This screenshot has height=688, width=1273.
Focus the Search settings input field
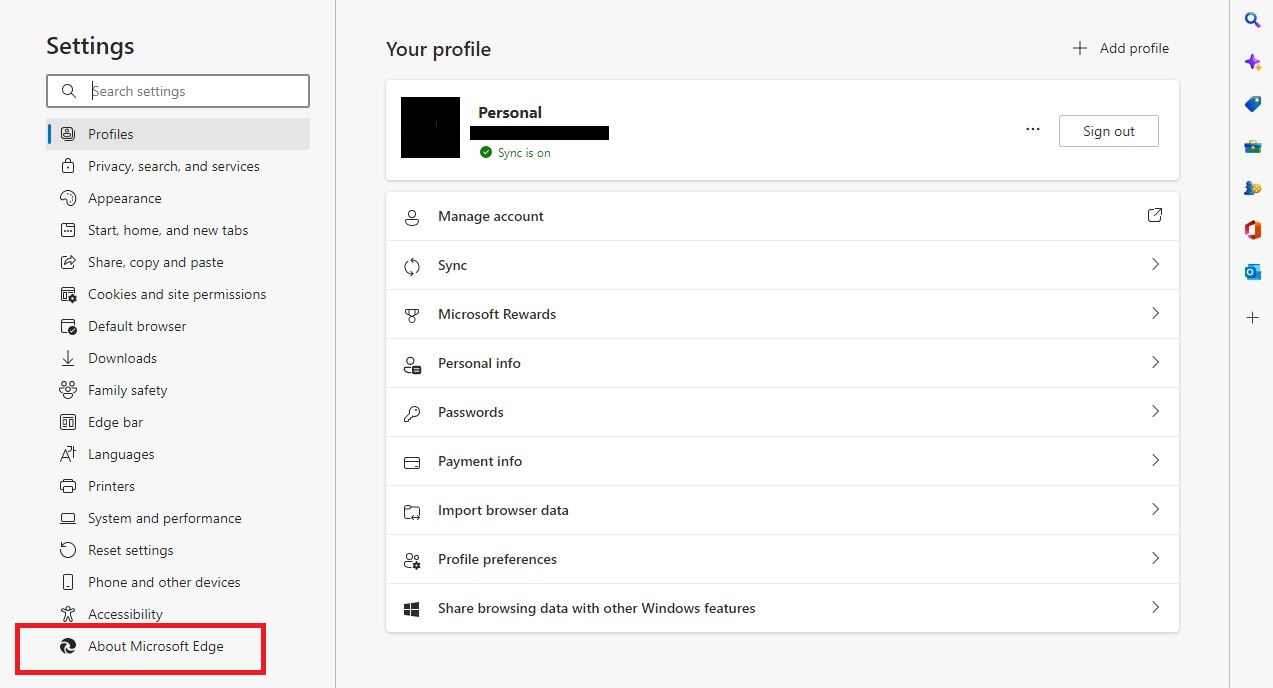(x=190, y=91)
